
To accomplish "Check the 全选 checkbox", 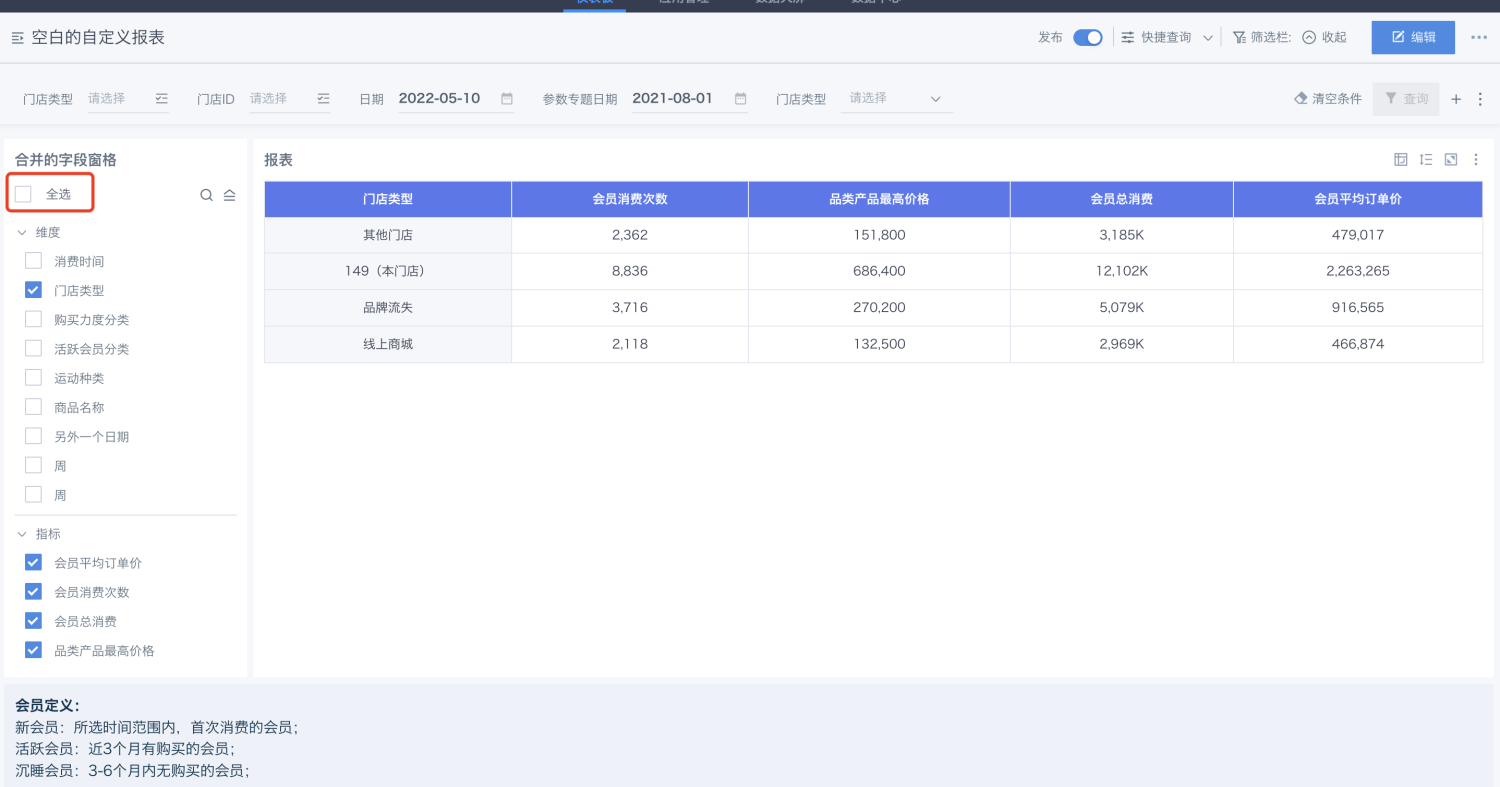I will 24,194.
